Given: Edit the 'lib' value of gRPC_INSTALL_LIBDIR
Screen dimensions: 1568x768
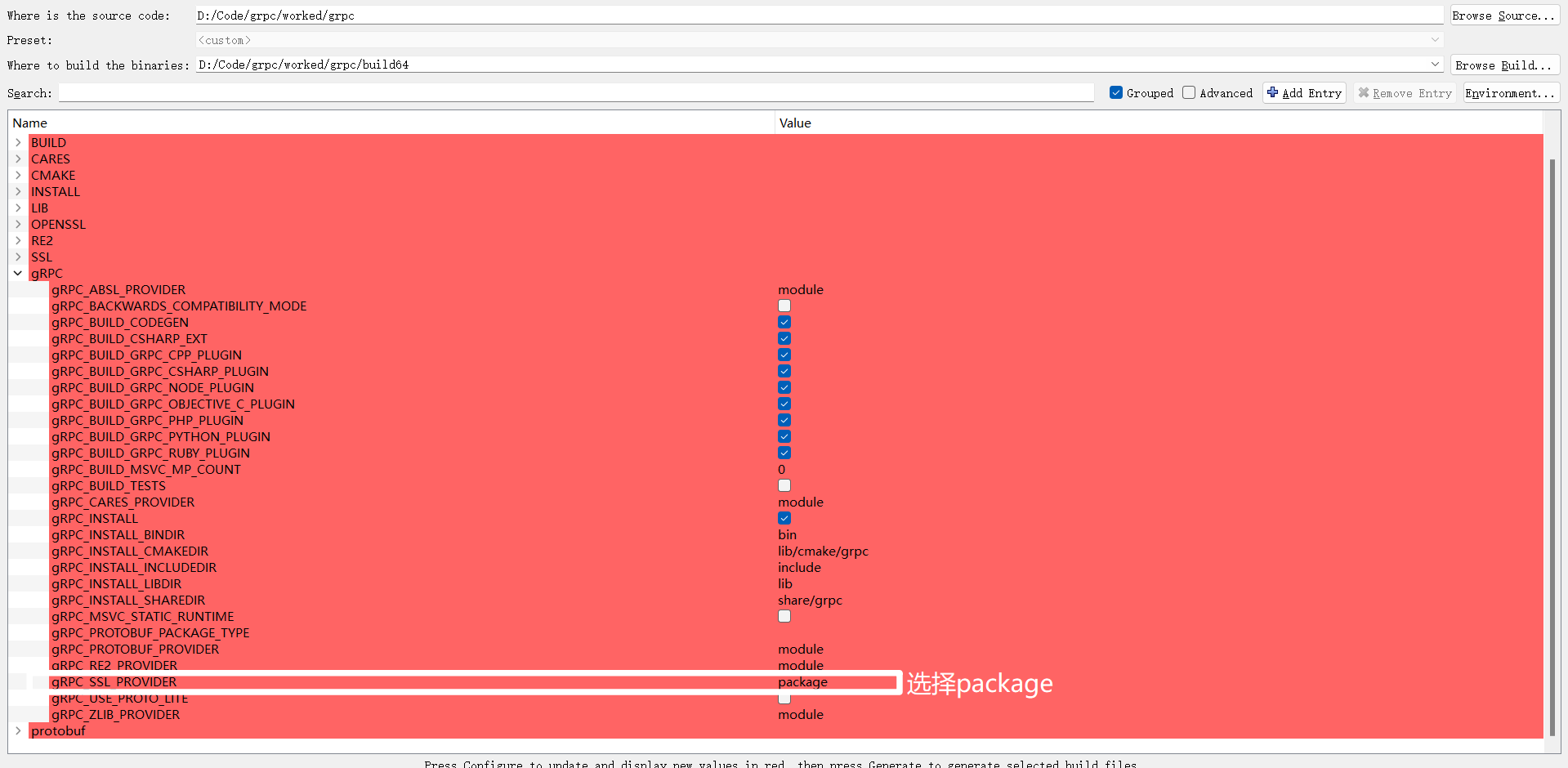Looking at the screenshot, I should pyautogui.click(x=785, y=584).
